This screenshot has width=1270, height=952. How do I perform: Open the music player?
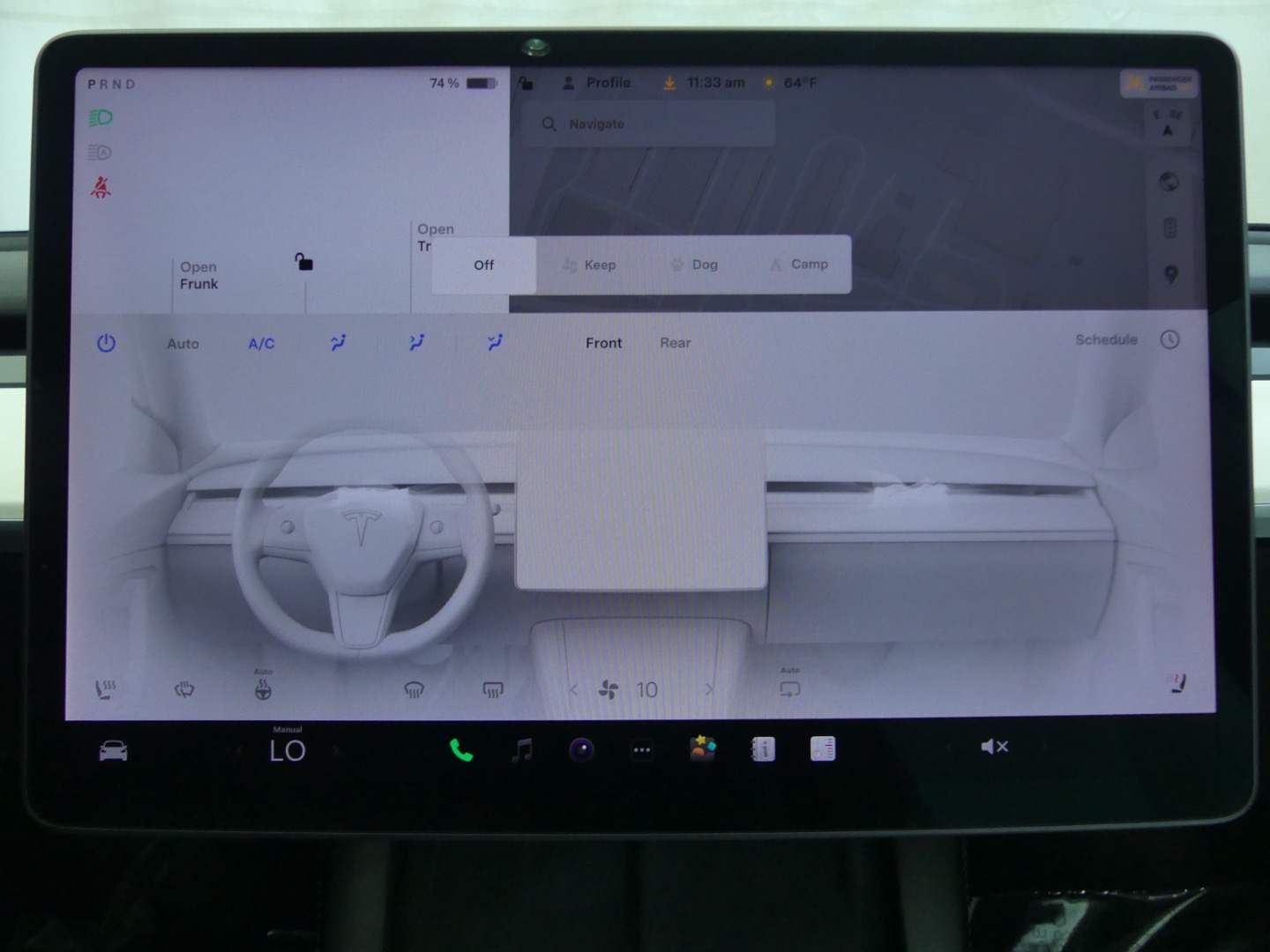(522, 750)
